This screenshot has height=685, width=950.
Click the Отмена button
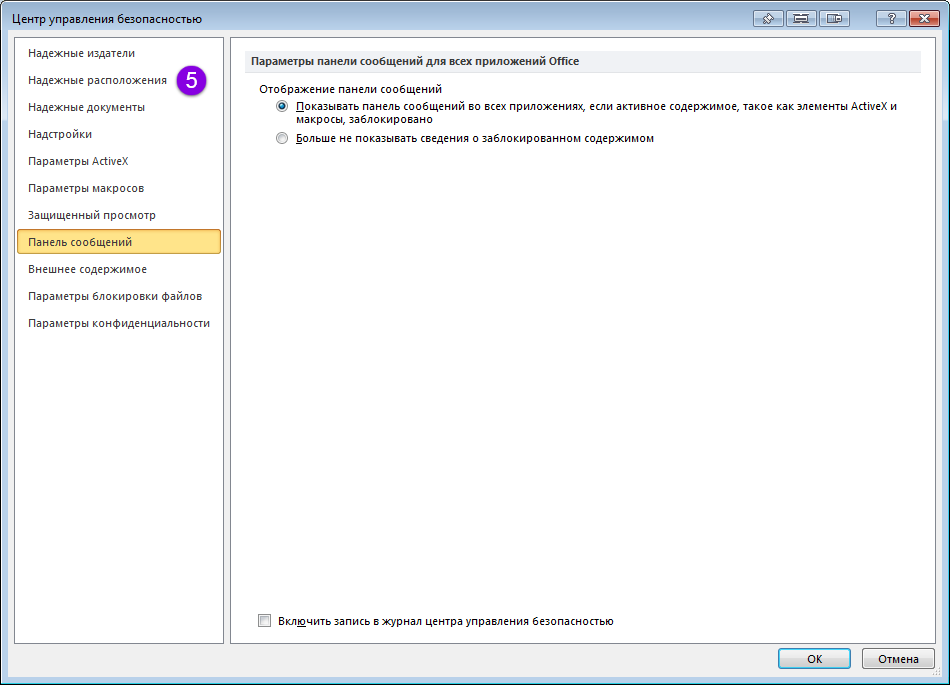(x=898, y=659)
